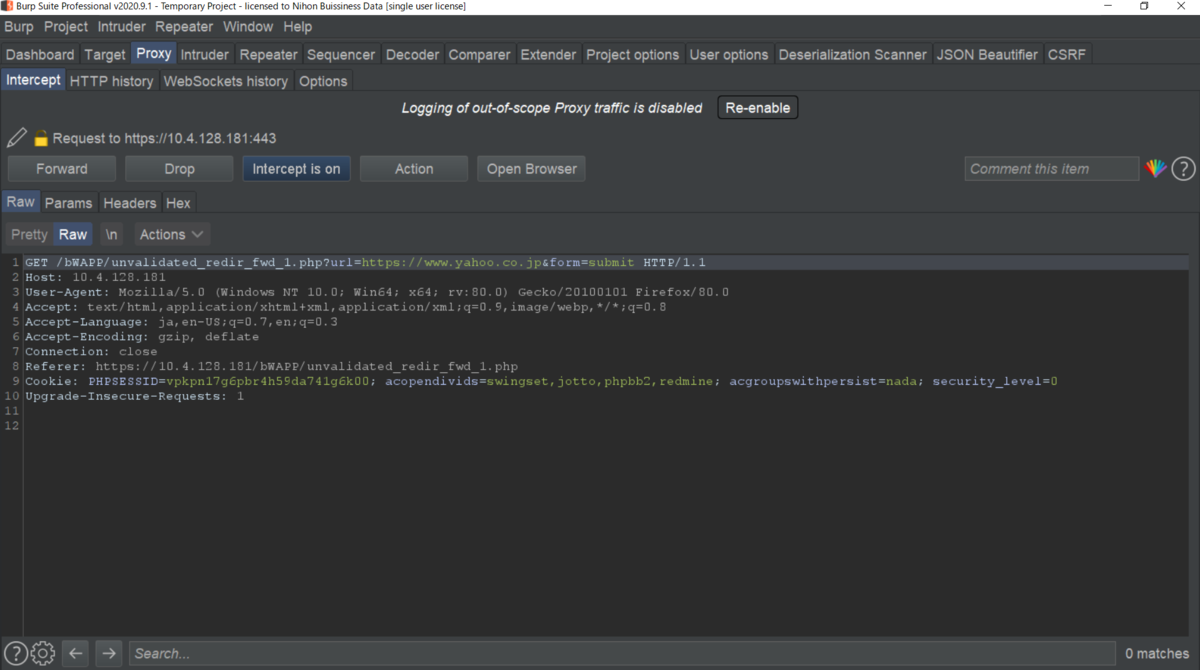Open the highlight color picker icon

(1156, 169)
